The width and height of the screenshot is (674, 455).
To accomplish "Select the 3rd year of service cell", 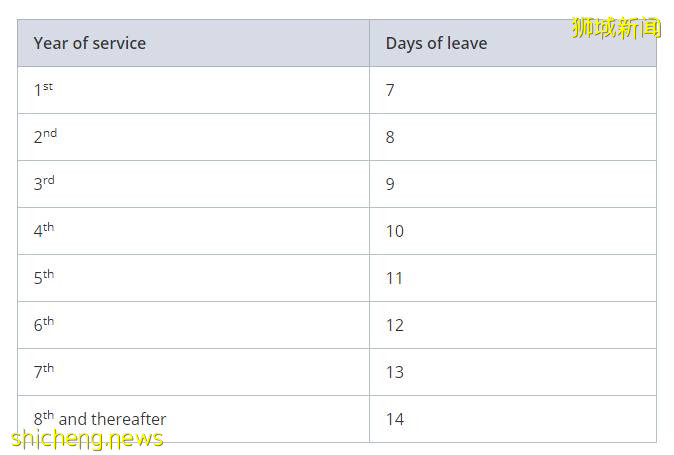I will coord(44,184).
